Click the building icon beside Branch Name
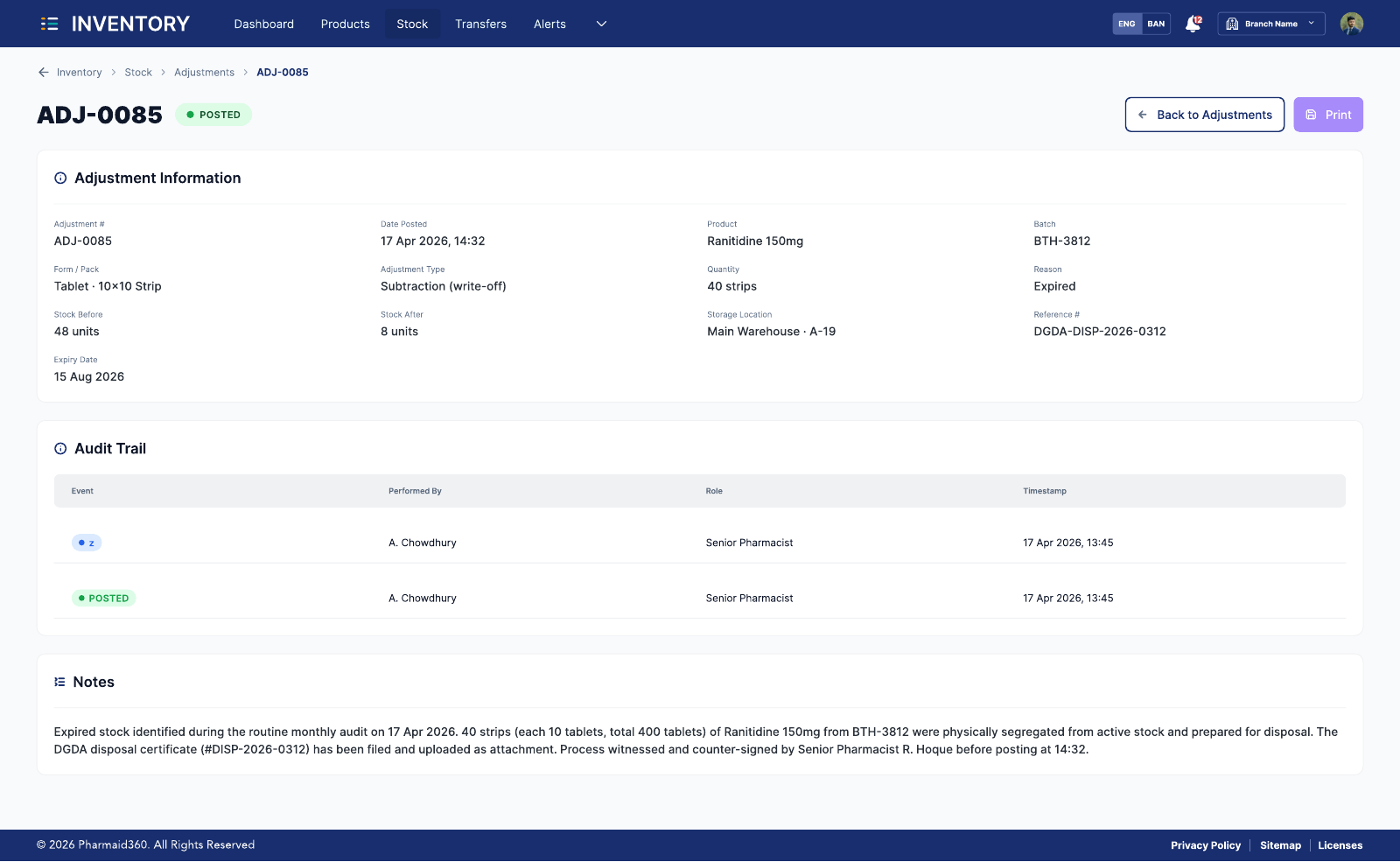 pyautogui.click(x=1232, y=24)
